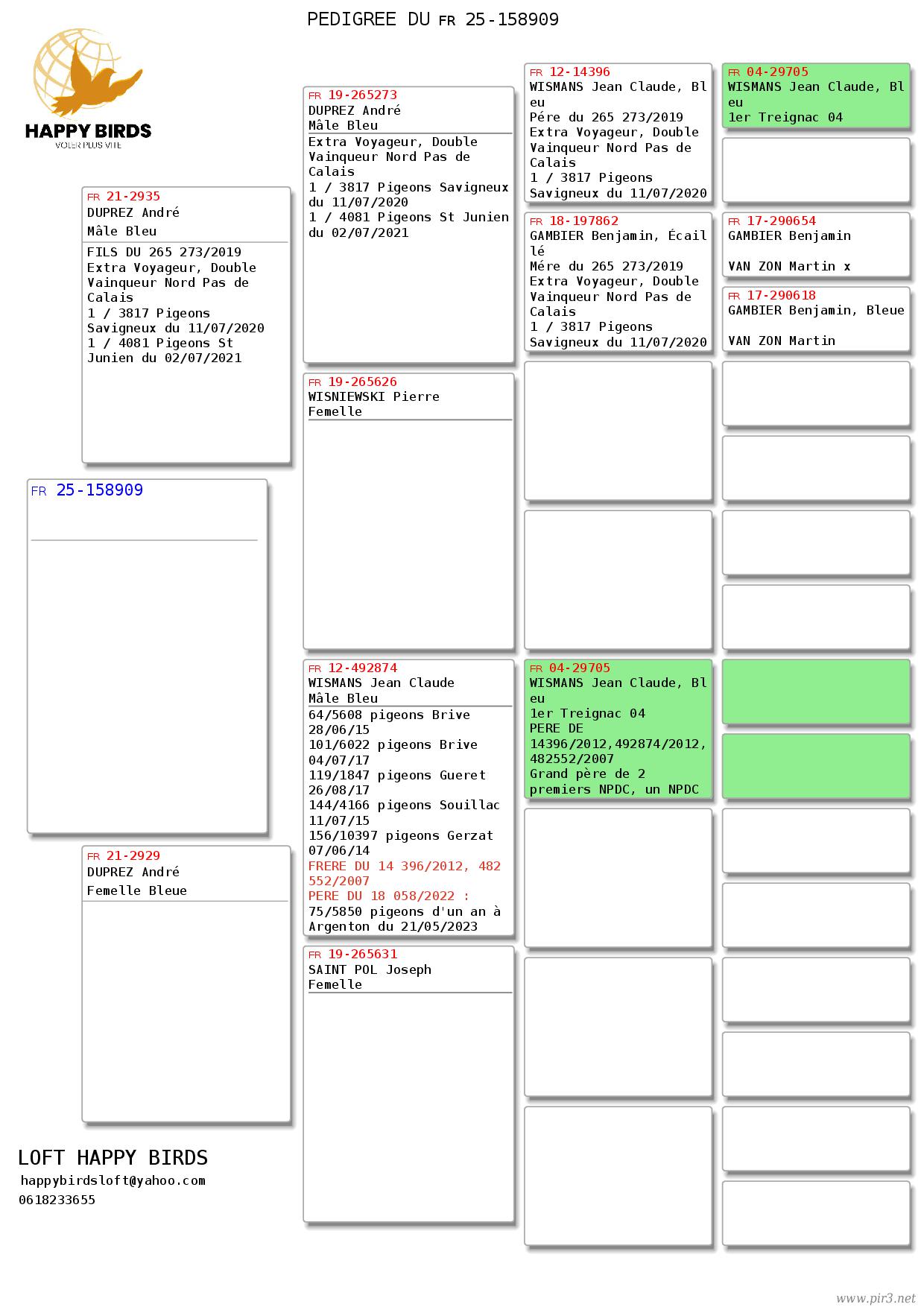The image size is (924, 1307).
Task: Click ring number FR 12-14396
Action: pyautogui.click(x=570, y=72)
